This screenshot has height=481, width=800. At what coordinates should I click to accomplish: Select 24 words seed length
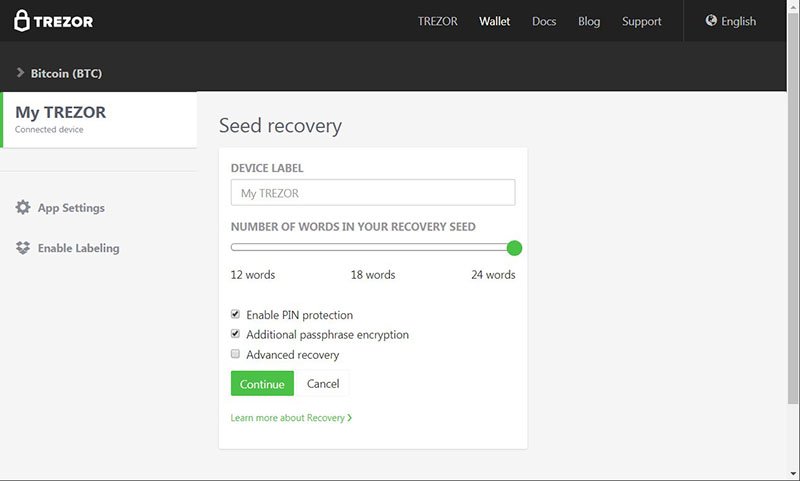493,274
